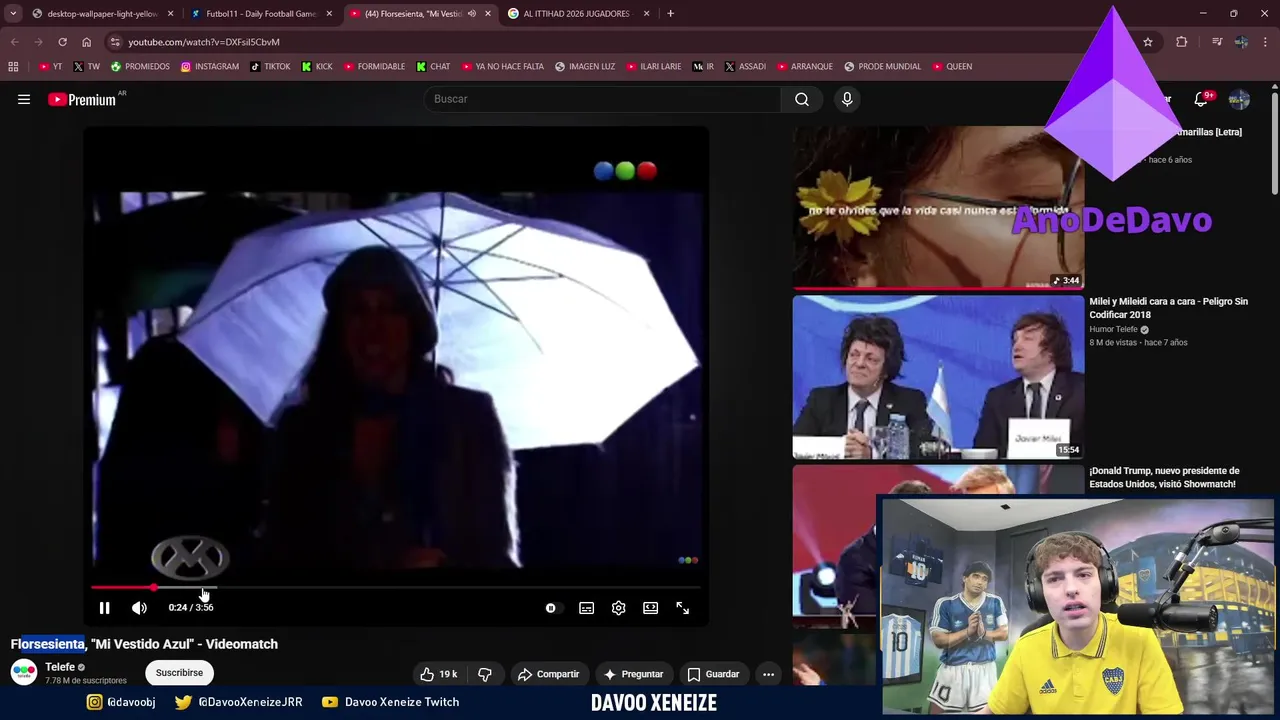Start voice search with the microphone
The height and width of the screenshot is (720, 1280).
point(847,99)
